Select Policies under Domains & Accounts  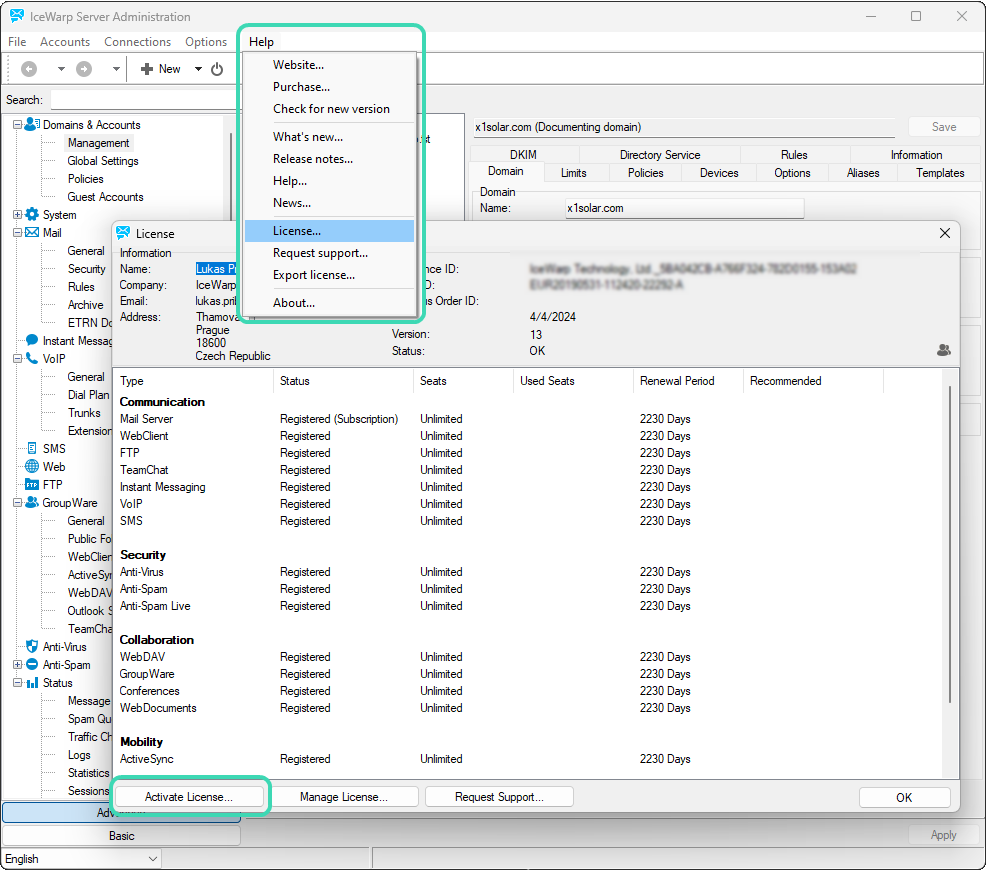[85, 178]
